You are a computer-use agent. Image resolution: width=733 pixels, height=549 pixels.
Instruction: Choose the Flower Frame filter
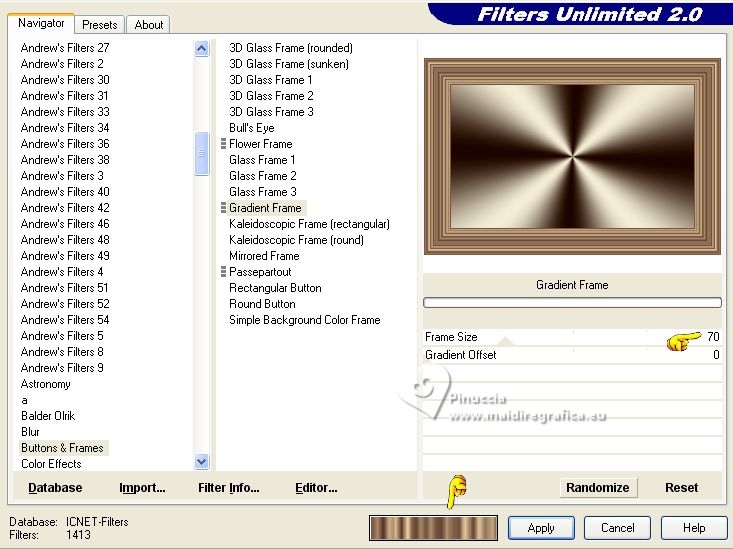pyautogui.click(x=260, y=144)
